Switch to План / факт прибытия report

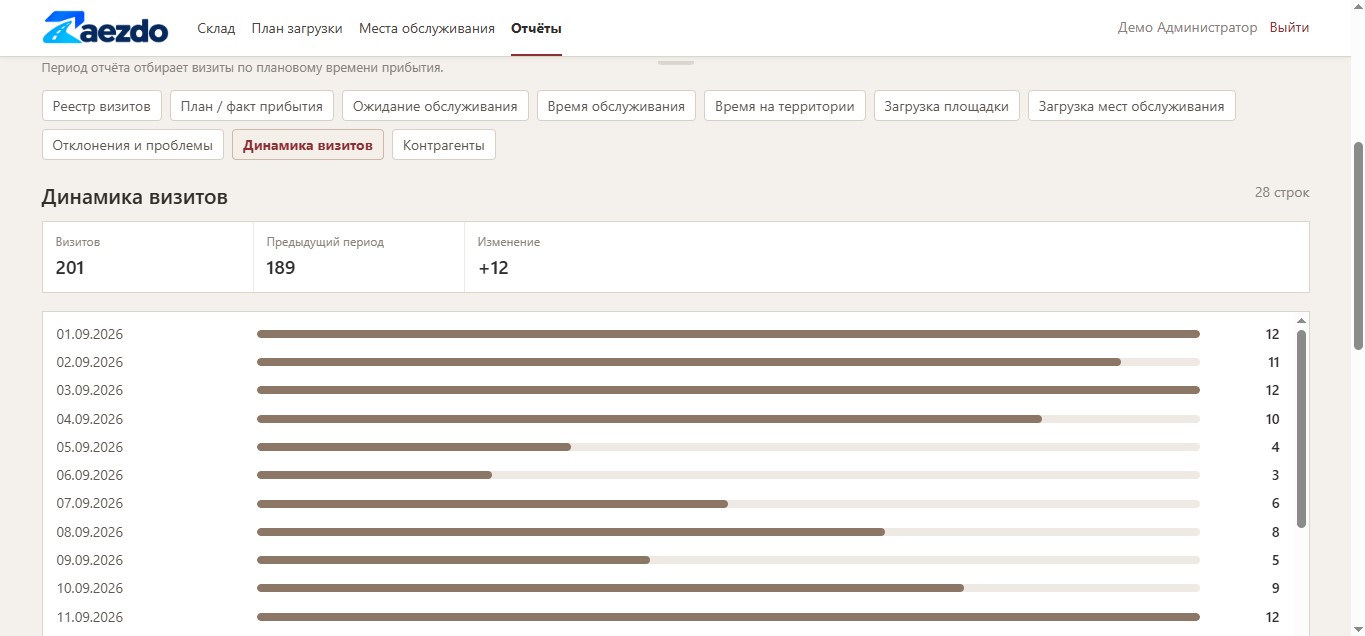point(252,106)
